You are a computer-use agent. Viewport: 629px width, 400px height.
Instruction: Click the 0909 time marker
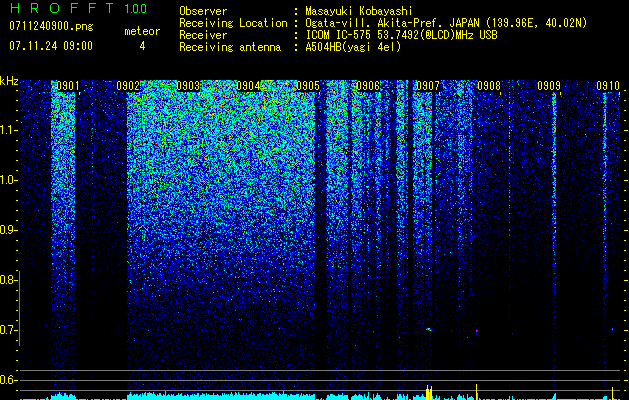549,86
